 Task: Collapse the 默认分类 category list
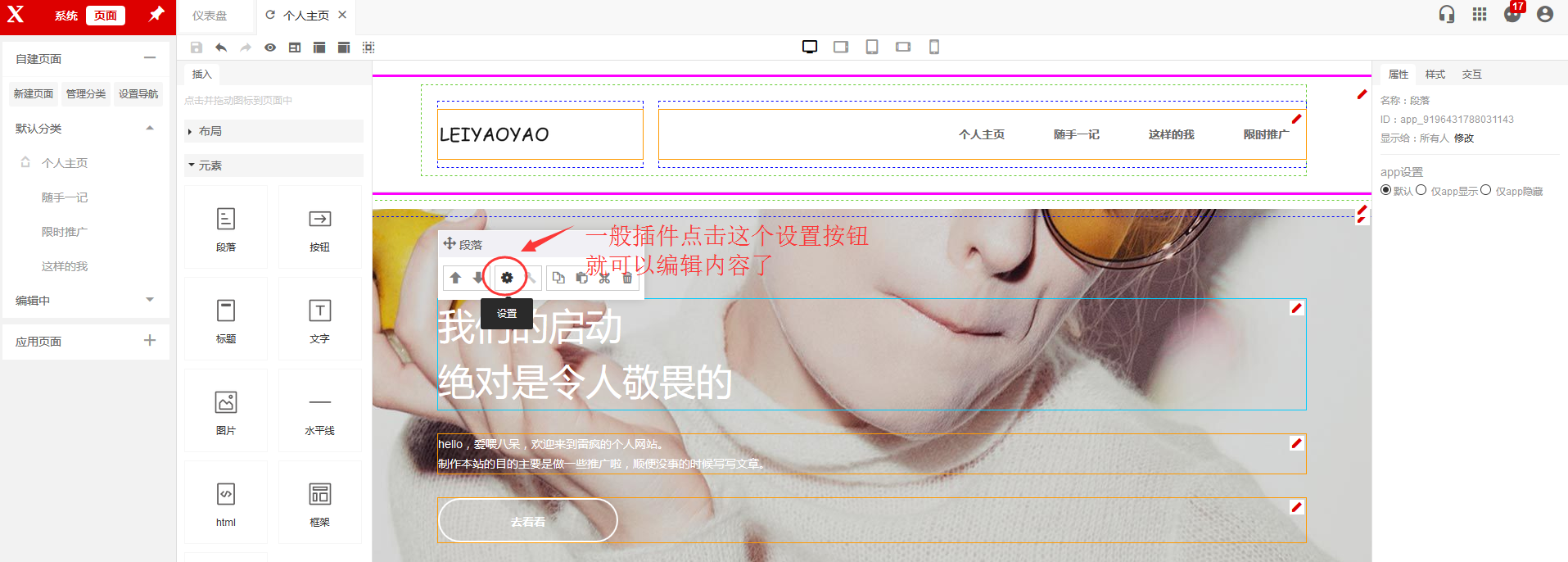150,128
